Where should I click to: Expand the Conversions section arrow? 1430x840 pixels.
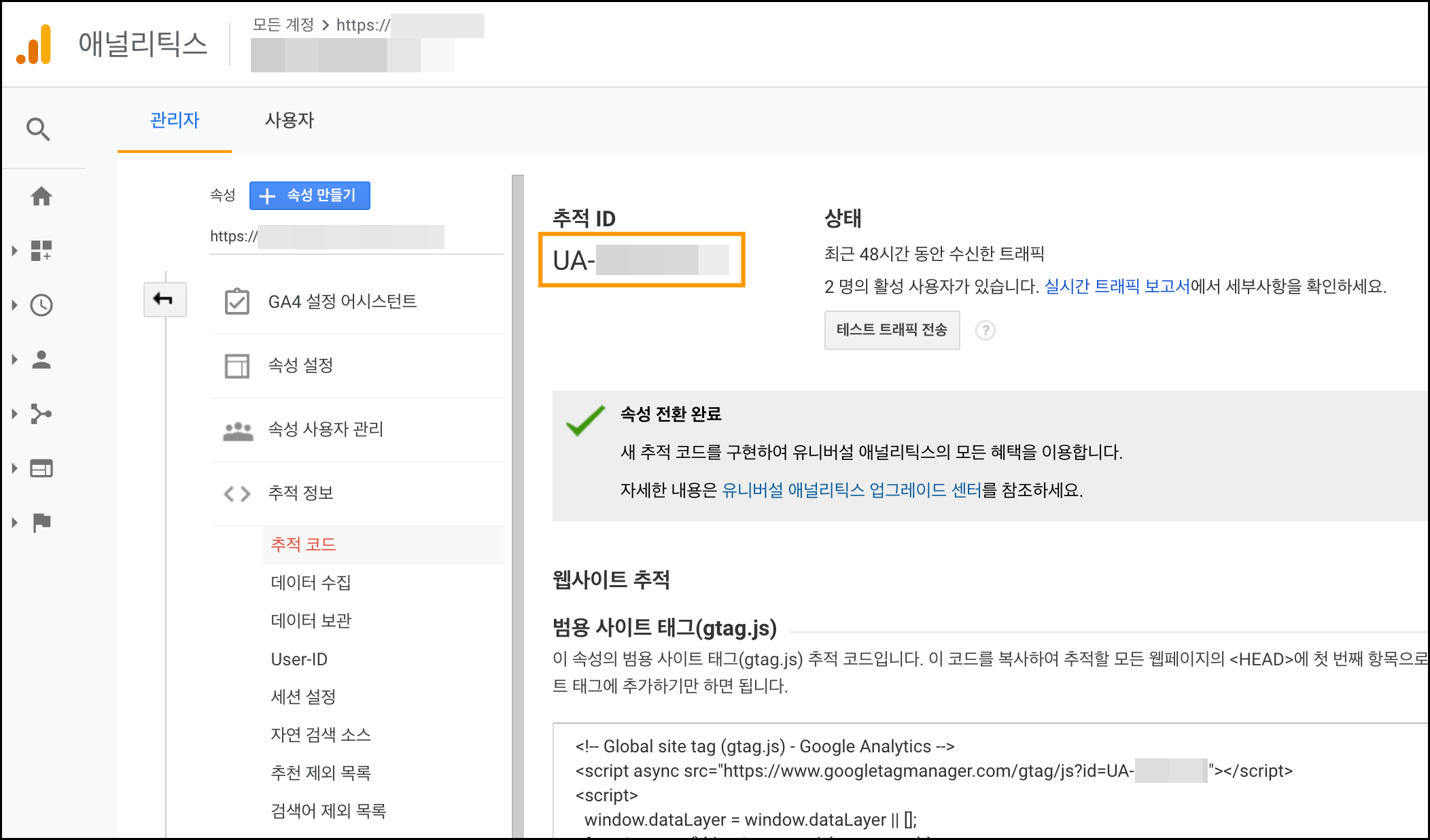point(14,523)
